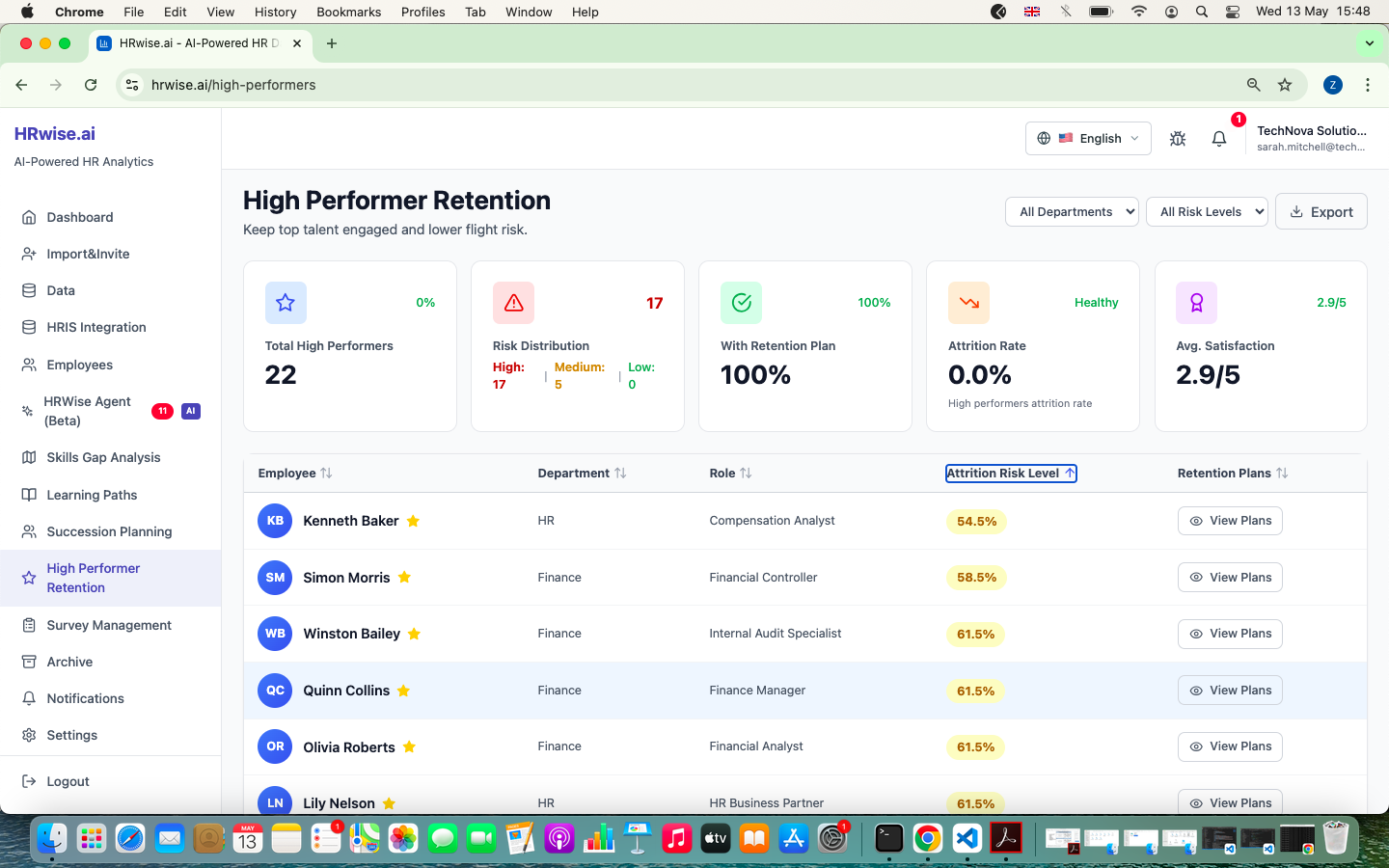The width and height of the screenshot is (1389, 868).
Task: Click the Settings gear icon in sidebar
Action: click(x=29, y=735)
